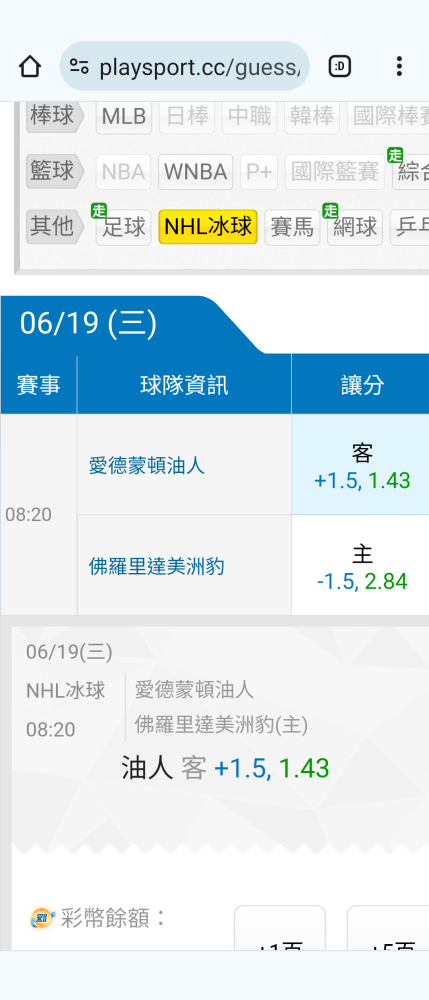This screenshot has height=1000, width=429.
Task: Open the 網球 category
Action: 355,227
